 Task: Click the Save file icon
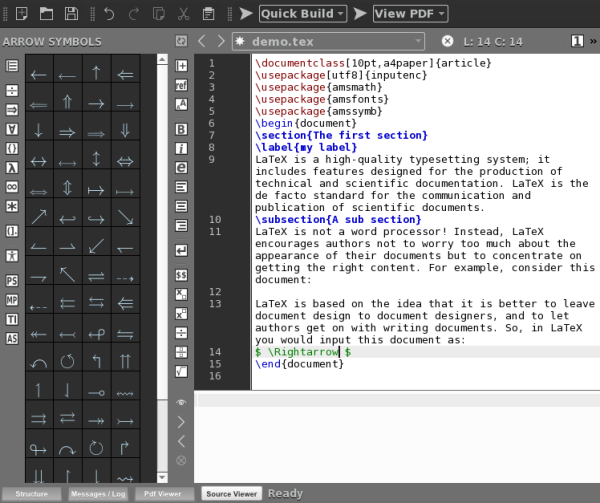(71, 14)
